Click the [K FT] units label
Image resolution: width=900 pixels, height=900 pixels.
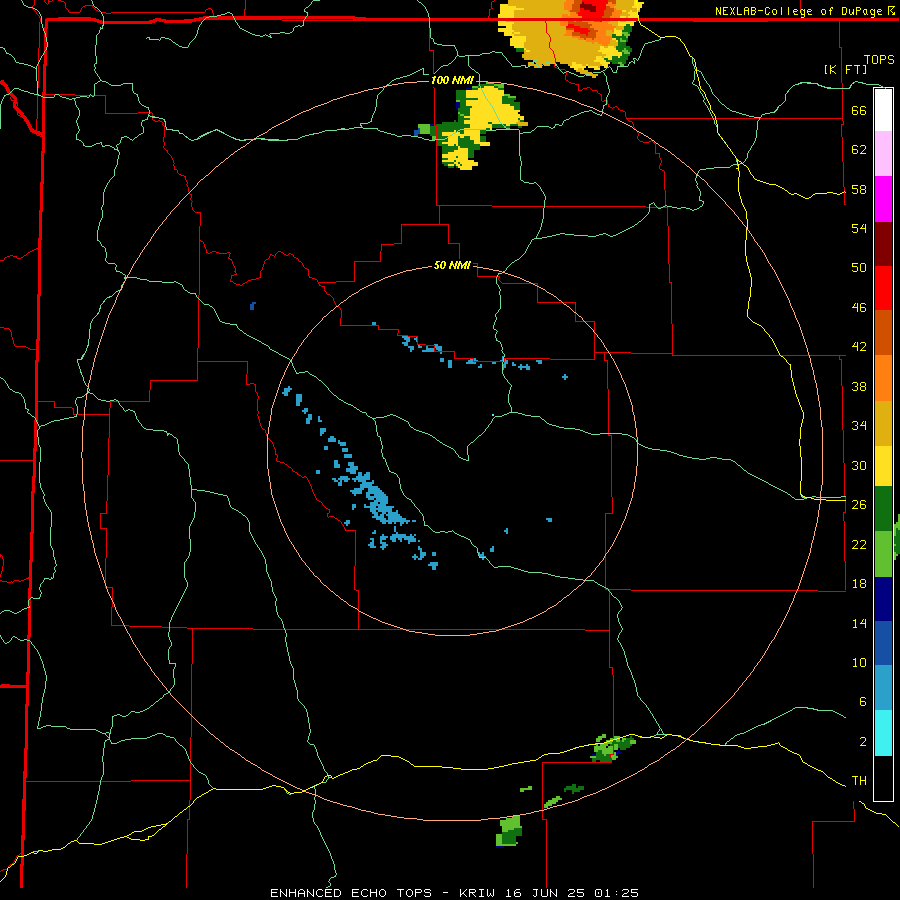[x=845, y=69]
